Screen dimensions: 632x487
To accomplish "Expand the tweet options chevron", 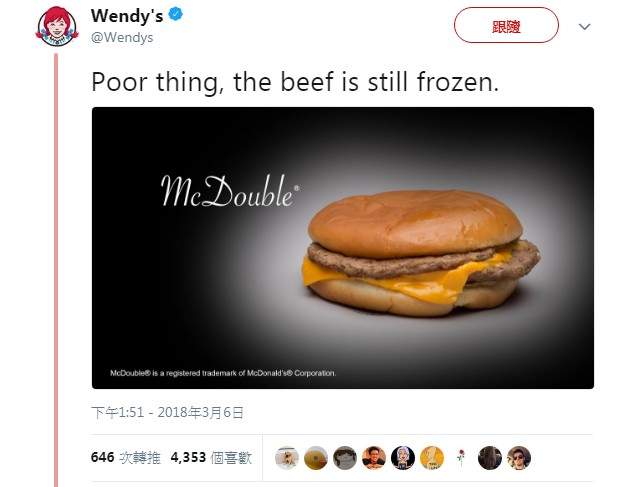I will click(584, 27).
